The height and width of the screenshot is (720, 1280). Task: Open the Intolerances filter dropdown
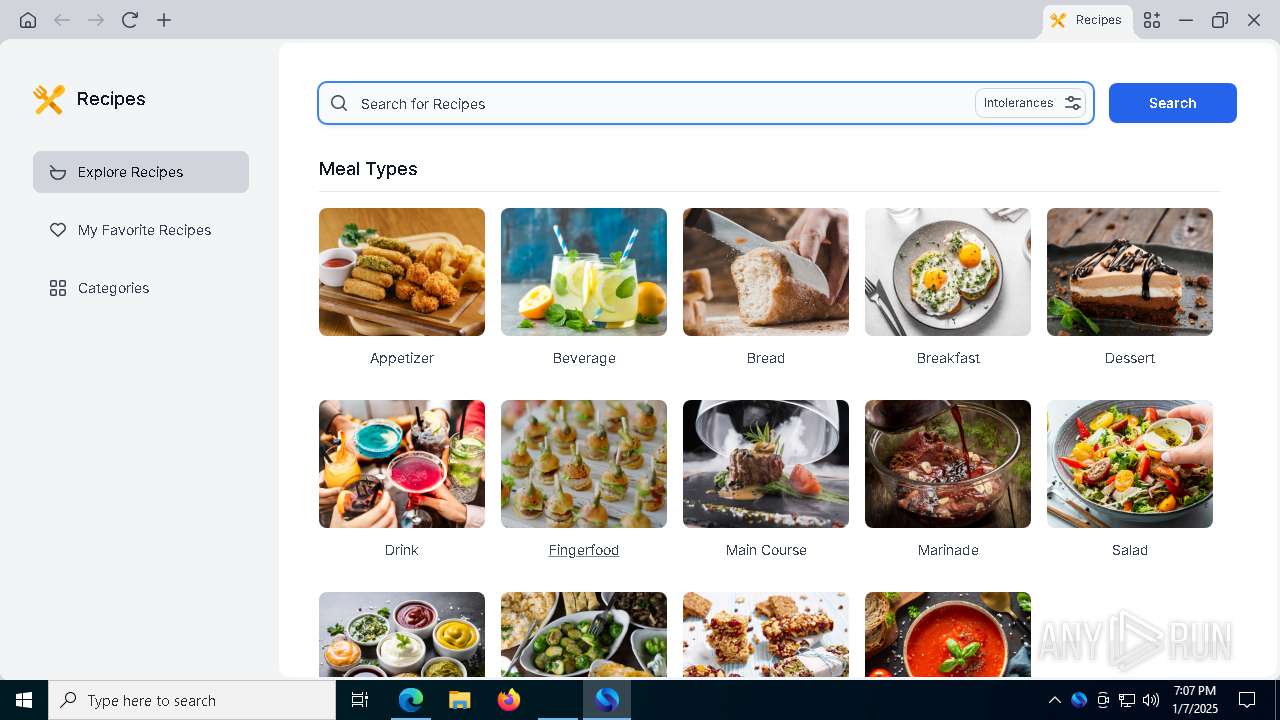(x=1031, y=103)
